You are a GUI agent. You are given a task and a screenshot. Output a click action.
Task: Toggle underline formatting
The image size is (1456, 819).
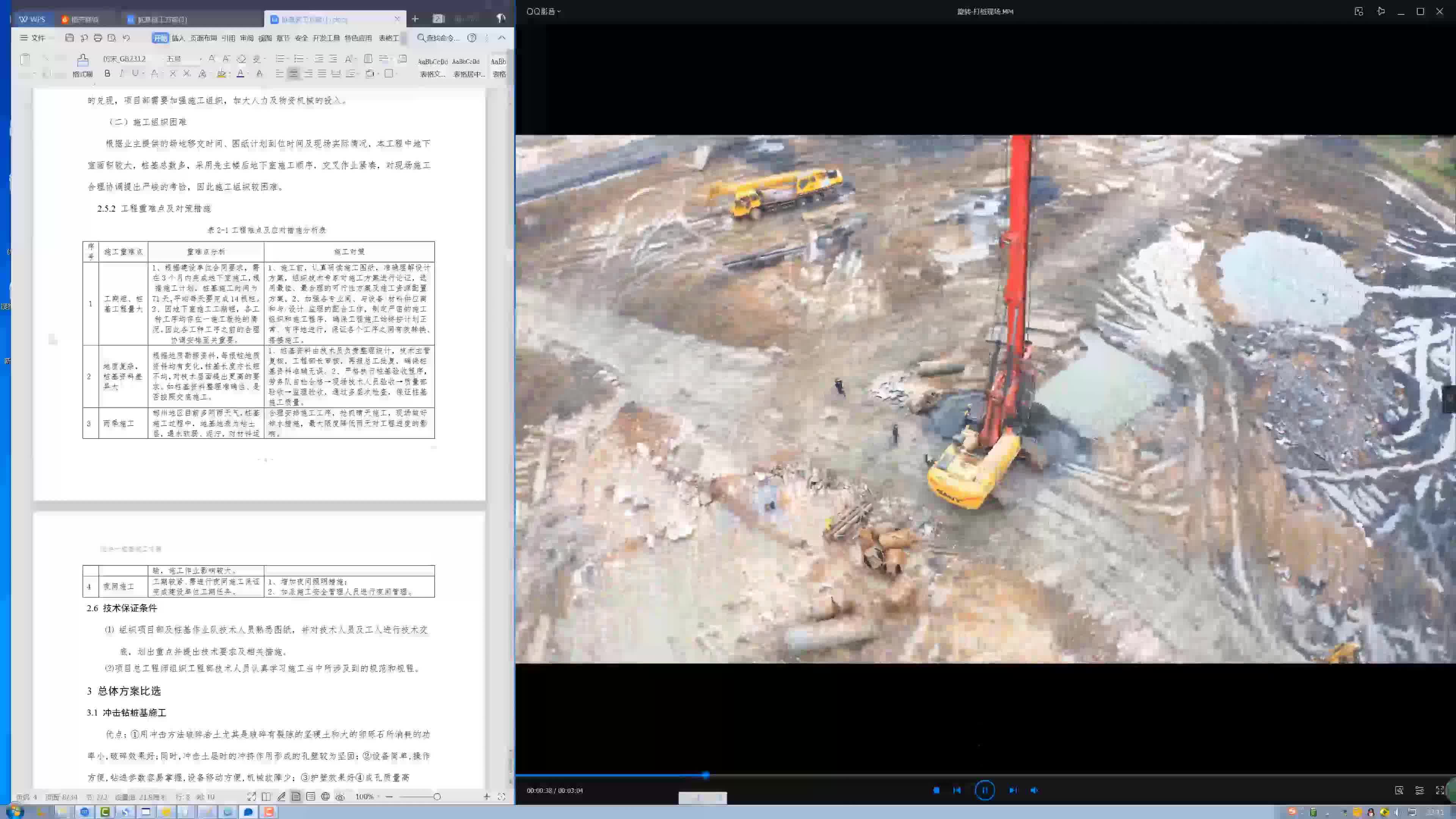click(x=135, y=74)
